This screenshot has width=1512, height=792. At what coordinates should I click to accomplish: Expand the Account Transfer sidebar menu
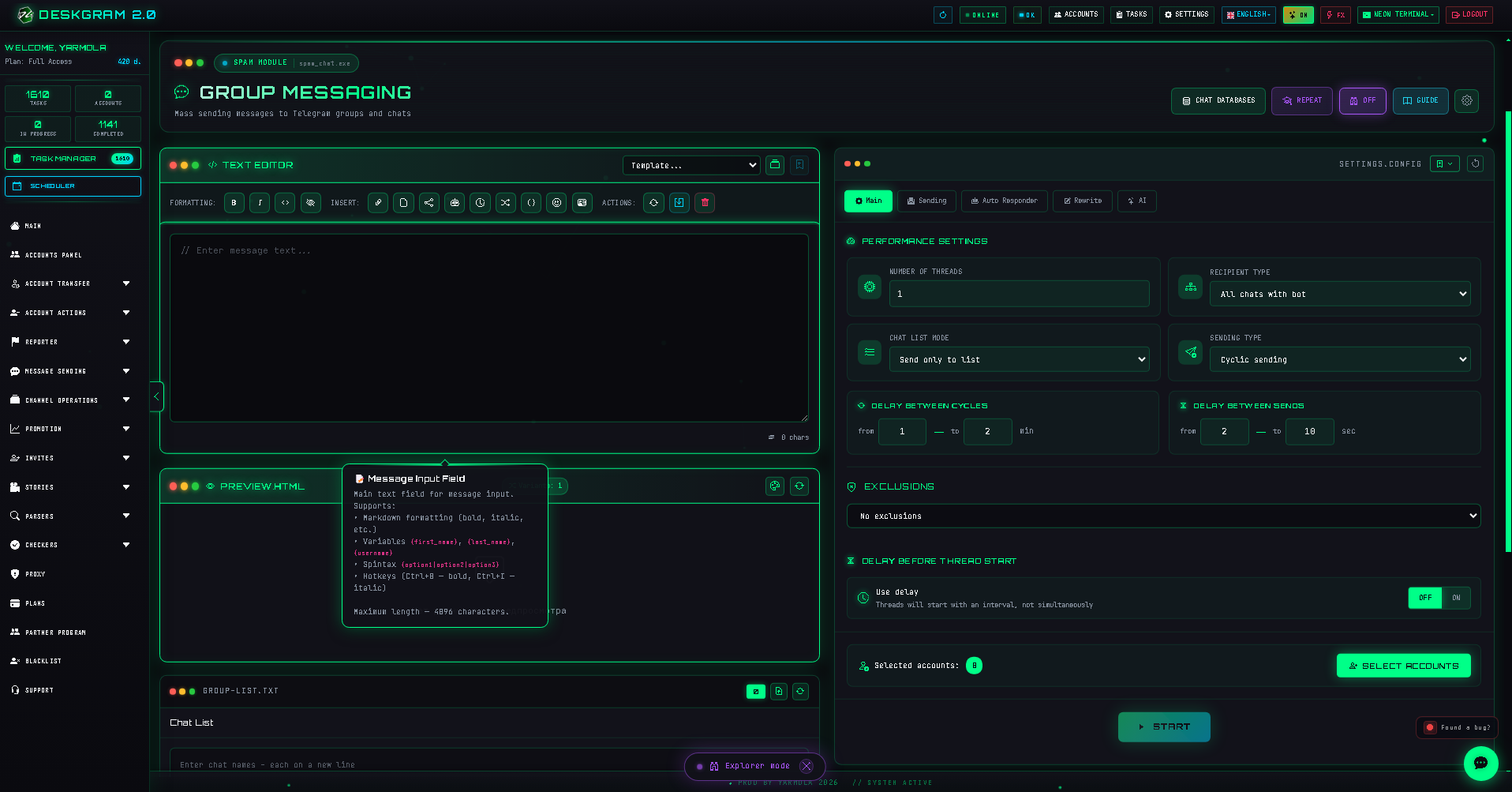click(x=70, y=283)
